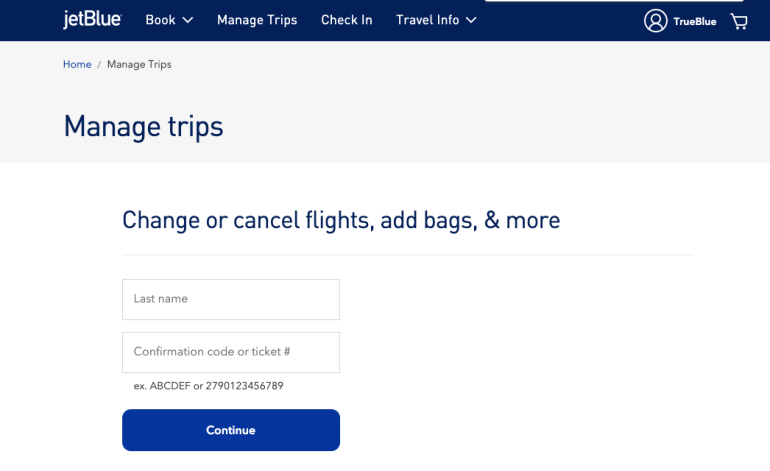This screenshot has width=770, height=471.
Task: Expand the Book menu chevron
Action: 188,20
